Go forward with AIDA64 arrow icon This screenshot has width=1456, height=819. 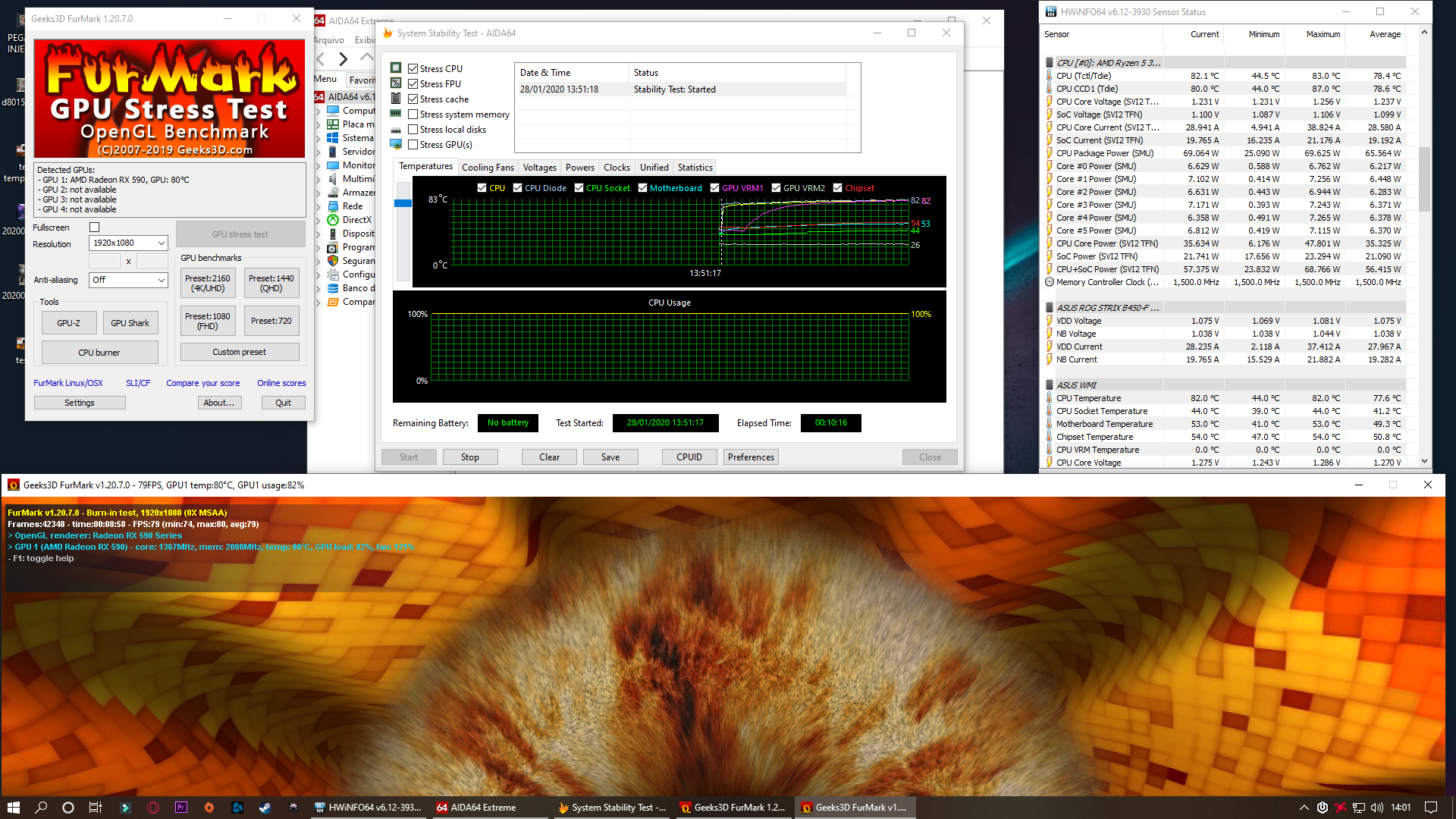click(x=344, y=58)
